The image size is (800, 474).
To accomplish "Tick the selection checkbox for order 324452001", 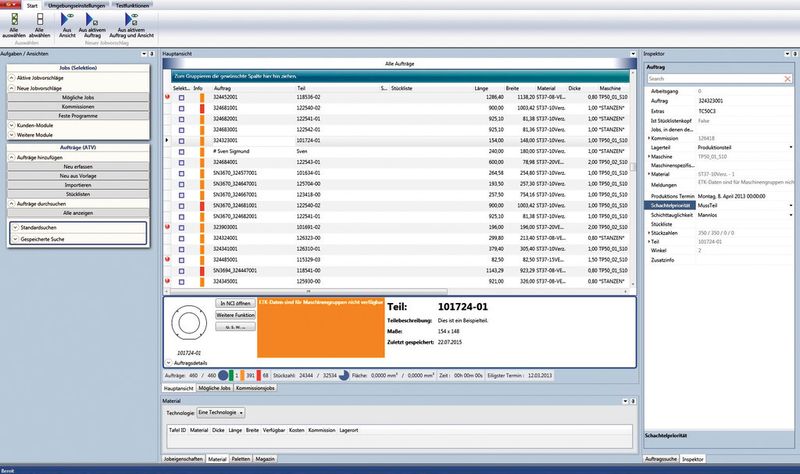I will tap(181, 97).
